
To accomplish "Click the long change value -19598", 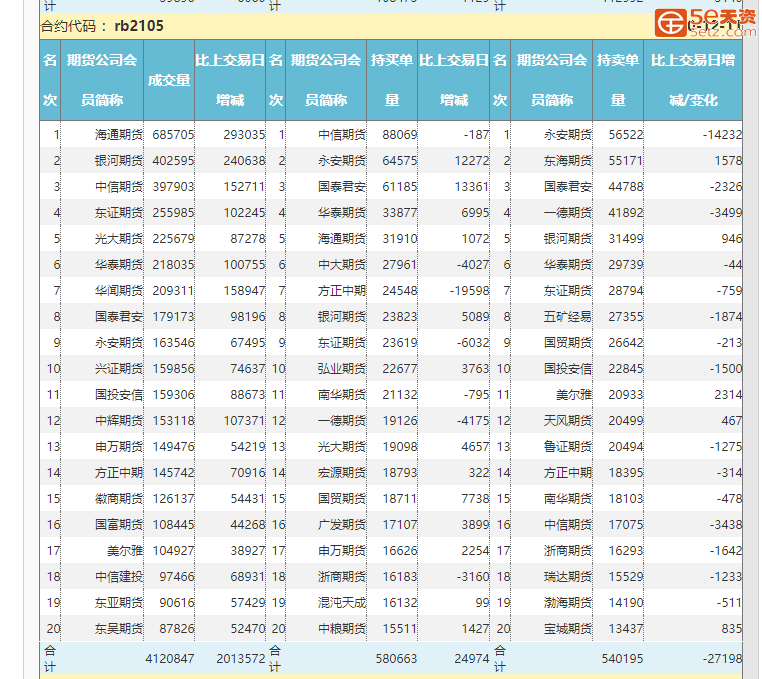I will (x=469, y=291).
